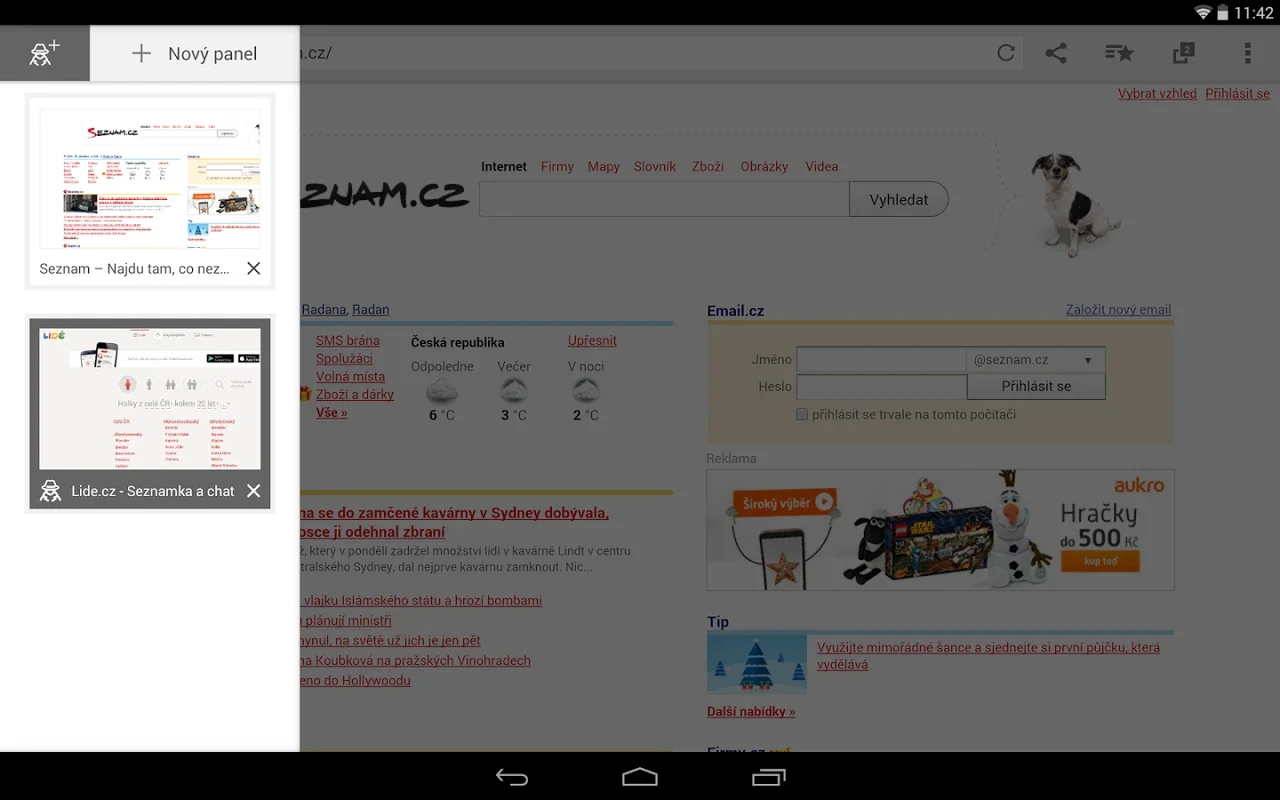Image resolution: width=1280 pixels, height=800 pixels.
Task: Select the Mapy search tab
Action: (604, 166)
